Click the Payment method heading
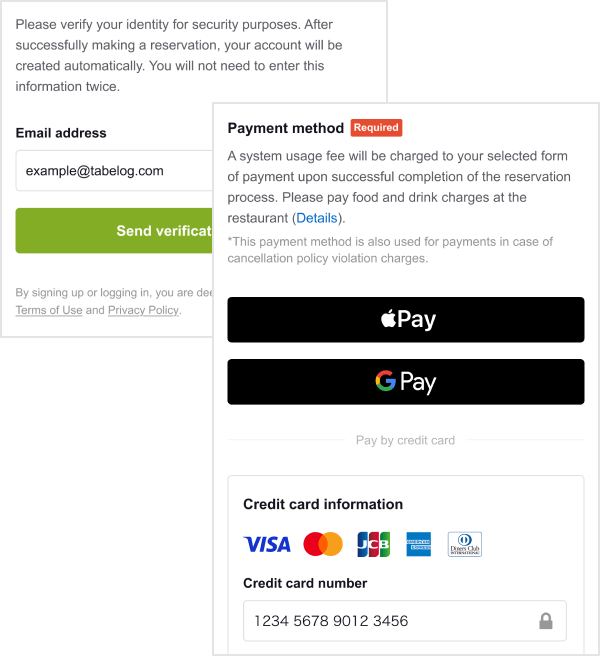 (286, 128)
